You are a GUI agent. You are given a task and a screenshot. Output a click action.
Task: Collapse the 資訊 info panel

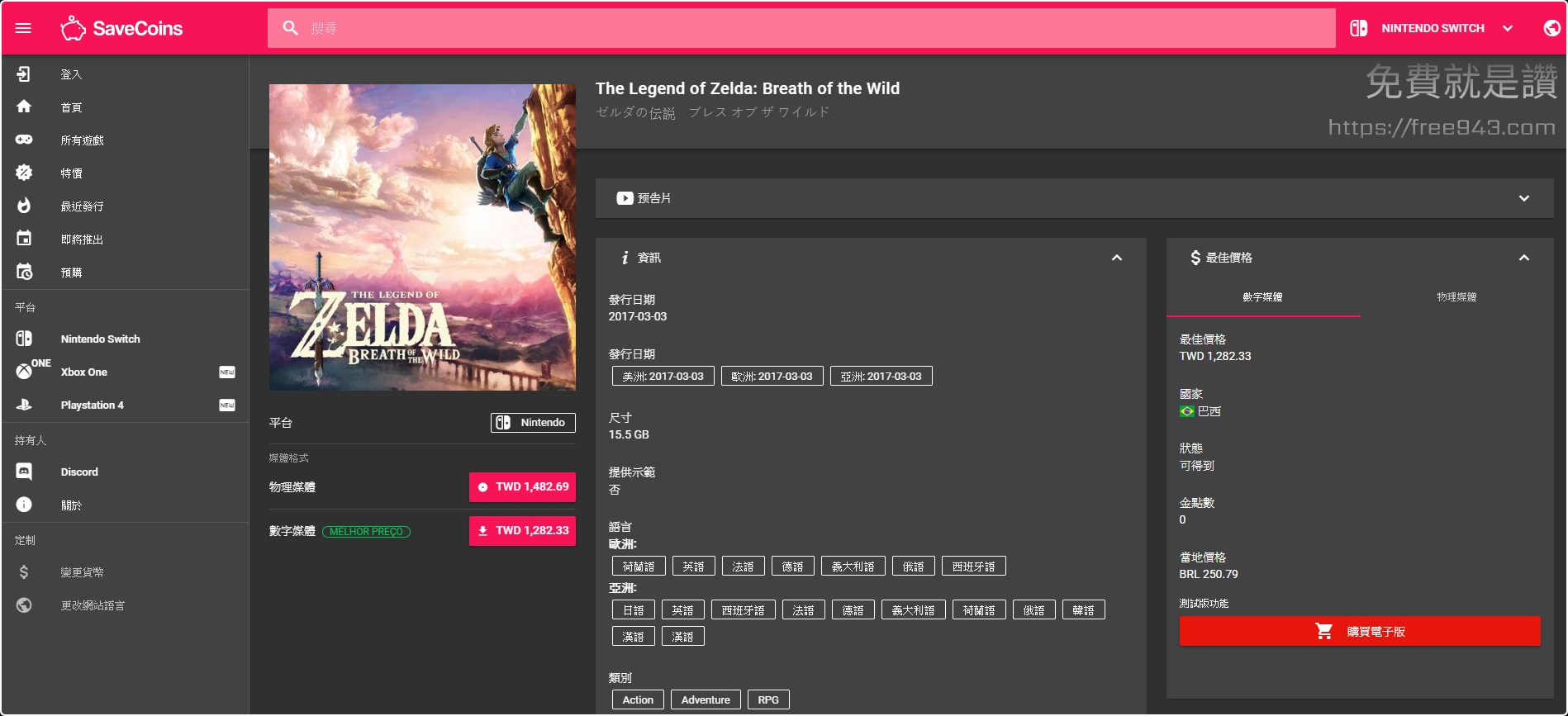coord(1116,258)
